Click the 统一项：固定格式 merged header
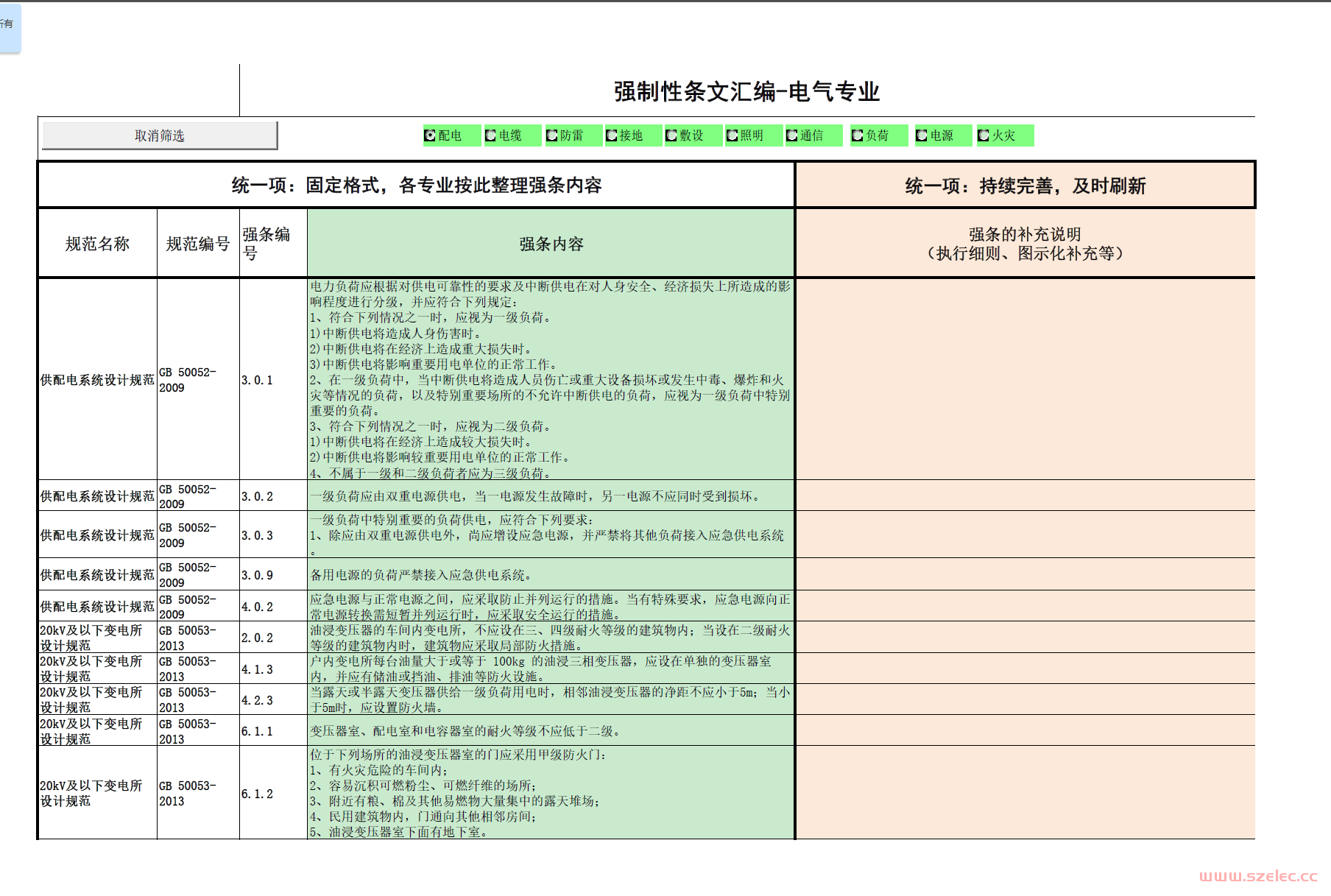The width and height of the screenshot is (1331, 896). click(417, 186)
